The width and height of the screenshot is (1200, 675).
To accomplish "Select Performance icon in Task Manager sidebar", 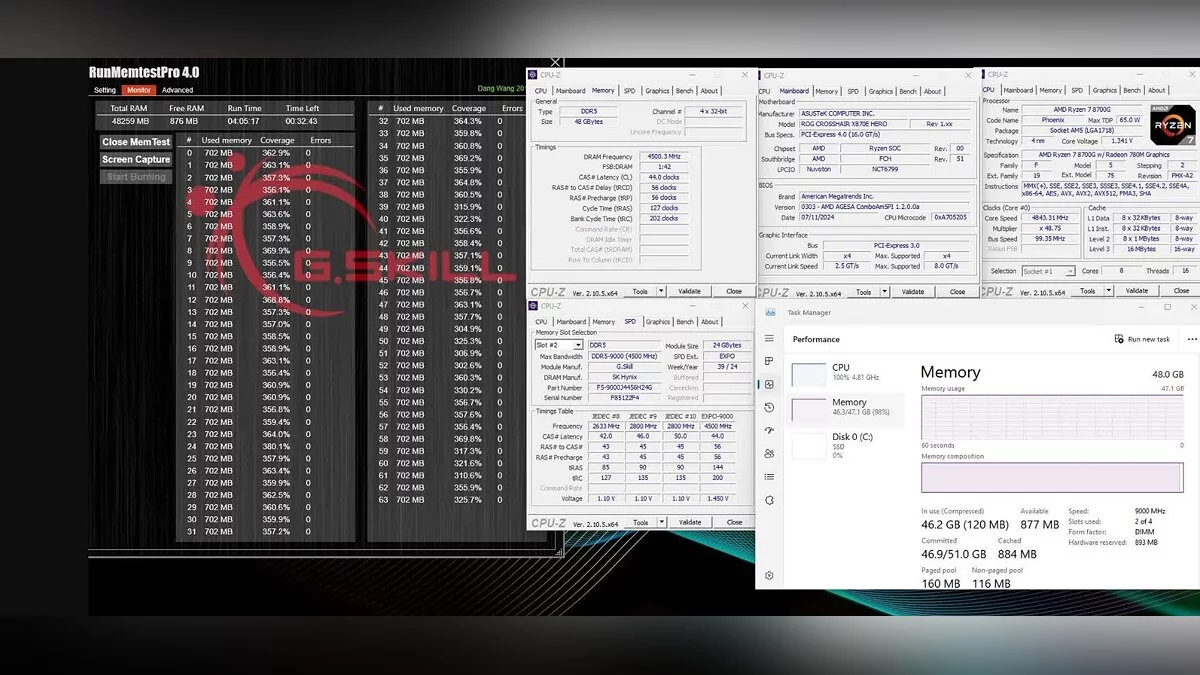I will coord(769,384).
